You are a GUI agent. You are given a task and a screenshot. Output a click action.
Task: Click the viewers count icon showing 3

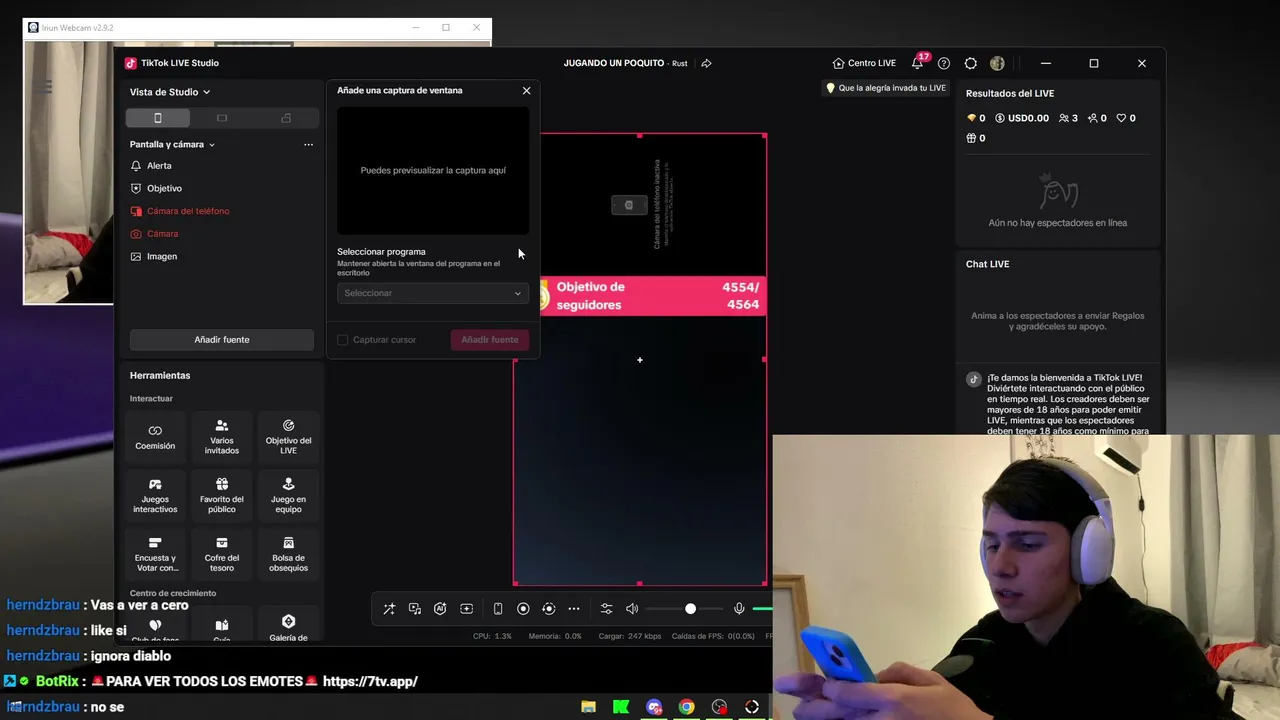coord(1068,118)
